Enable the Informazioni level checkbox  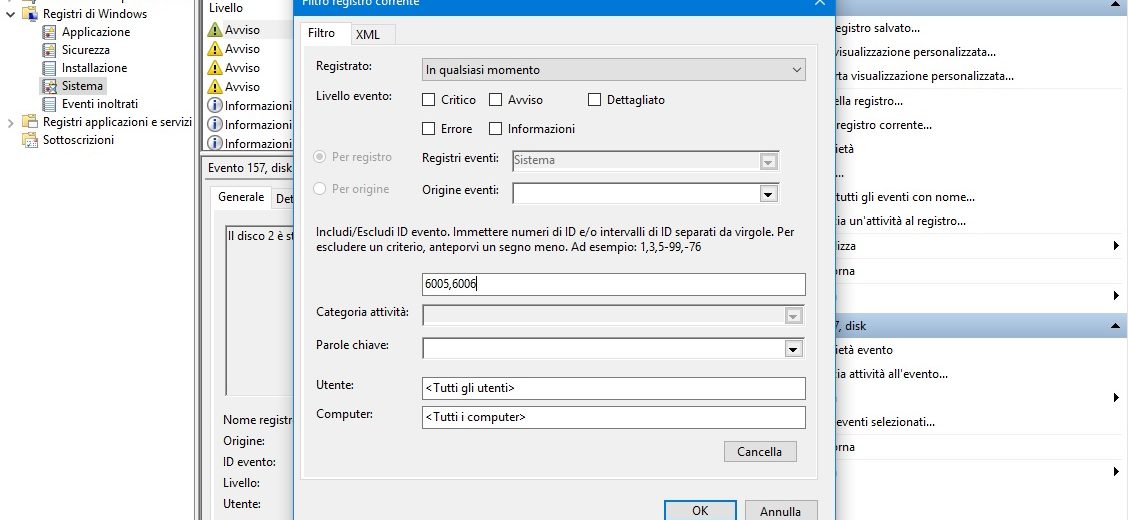pos(495,129)
